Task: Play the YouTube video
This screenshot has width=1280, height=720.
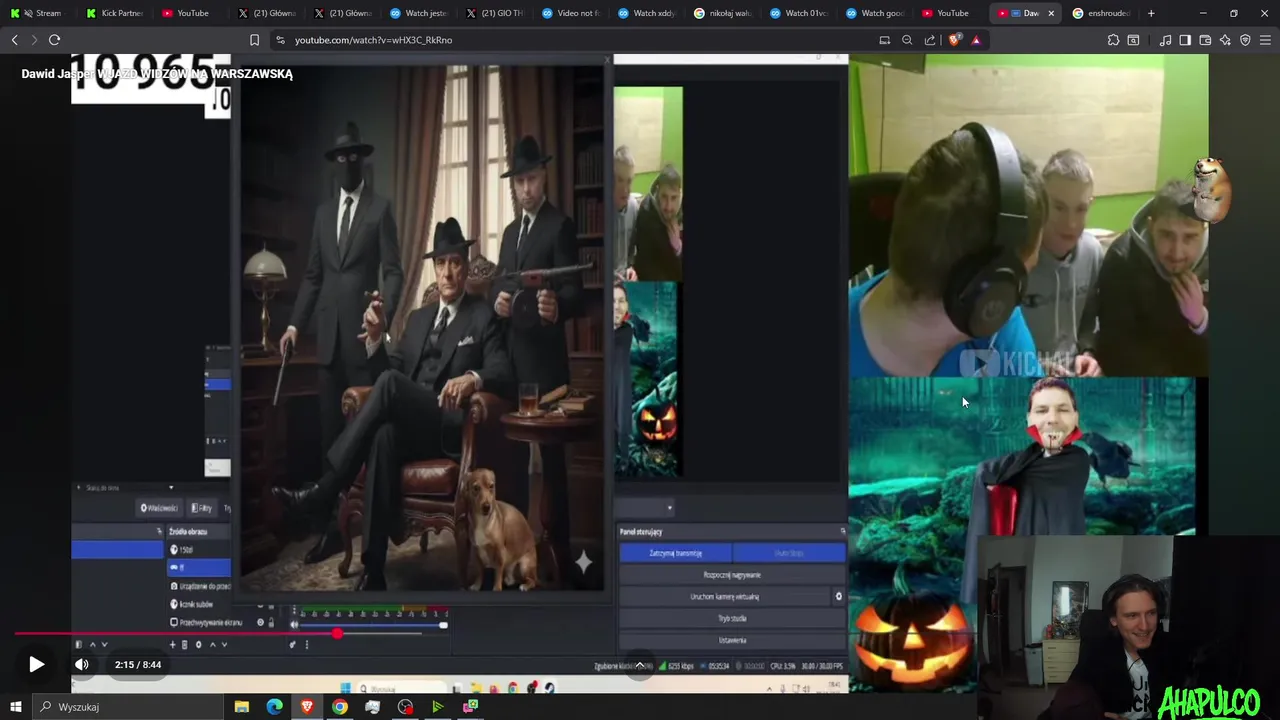Action: coord(36,664)
